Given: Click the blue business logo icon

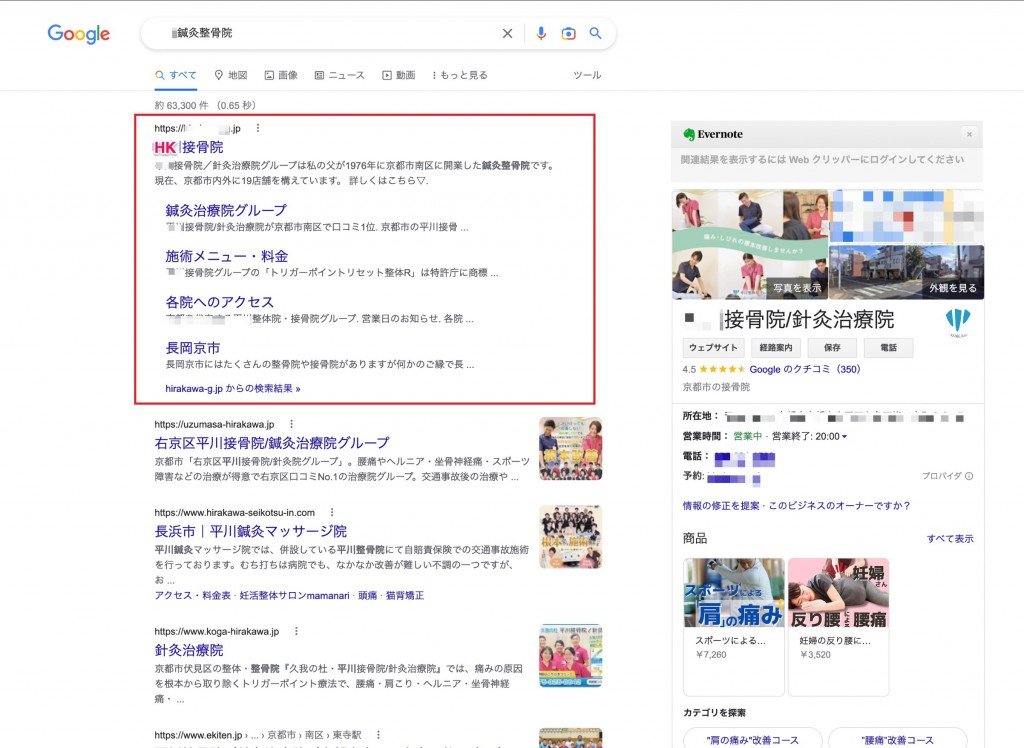Looking at the screenshot, I should click(x=957, y=322).
